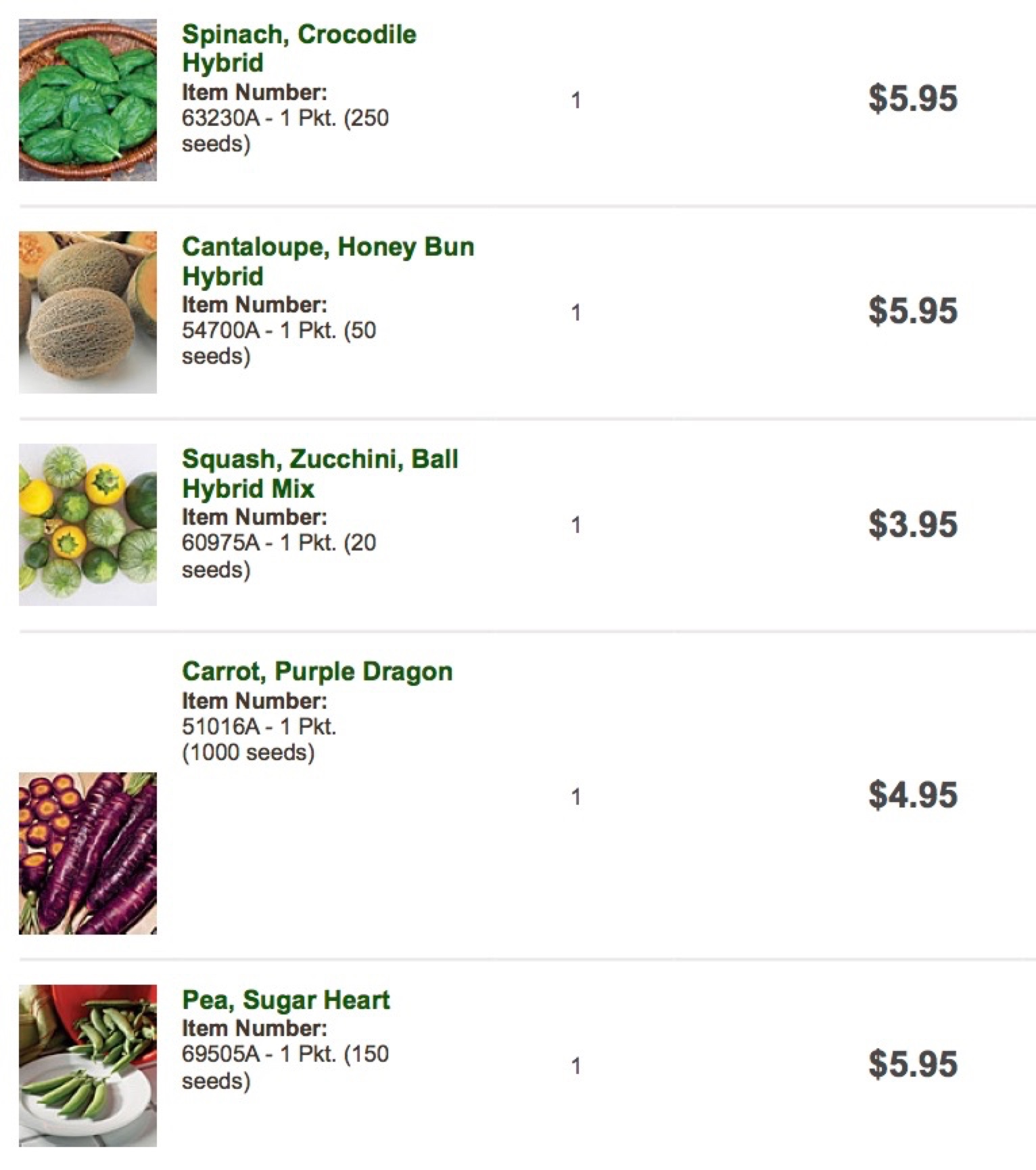This screenshot has height=1170, width=1036.
Task: Click the Spinach Crocodile Hybrid product photo
Action: (x=88, y=100)
